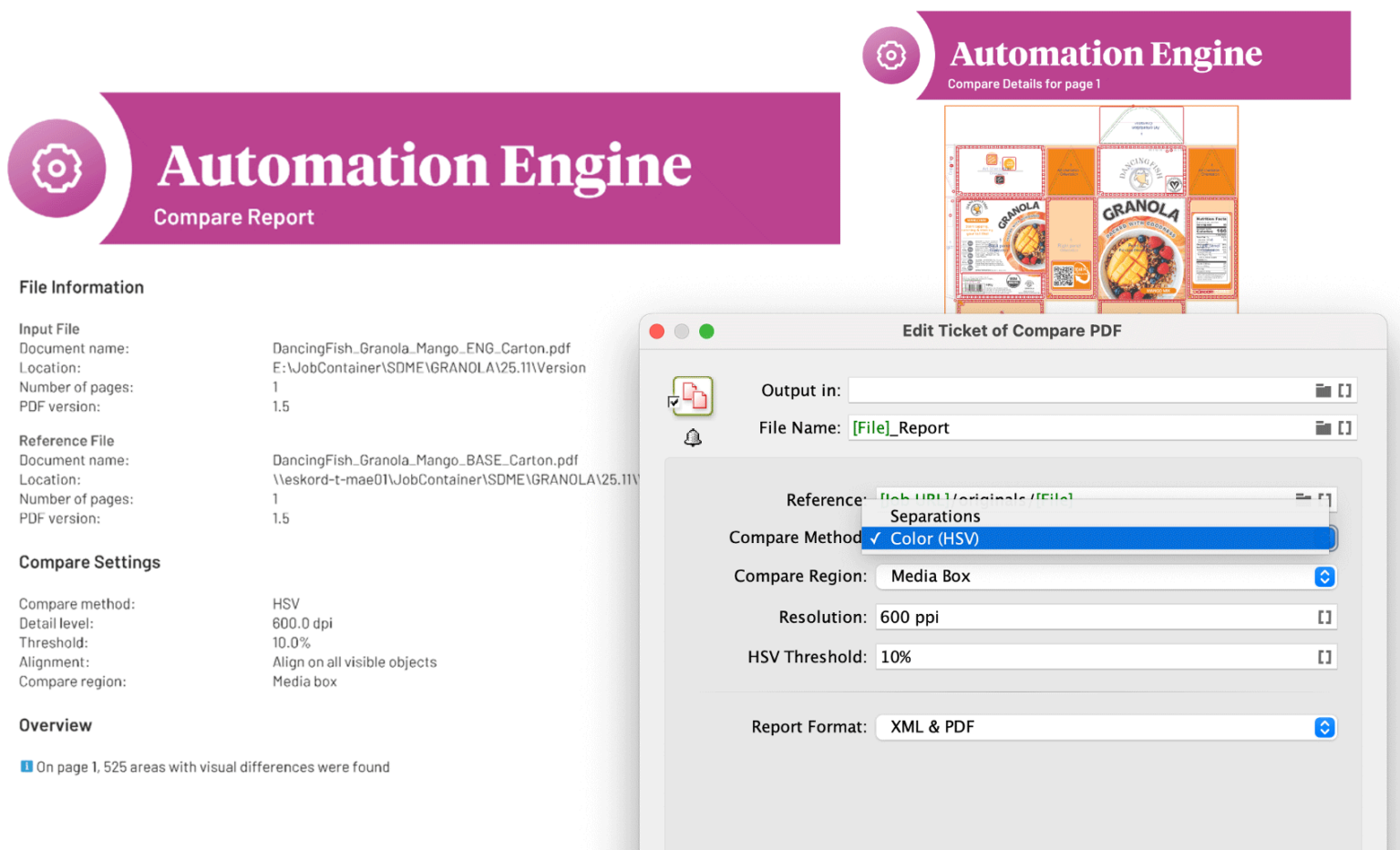Open the Compare Region dropdown

[x=1324, y=577]
